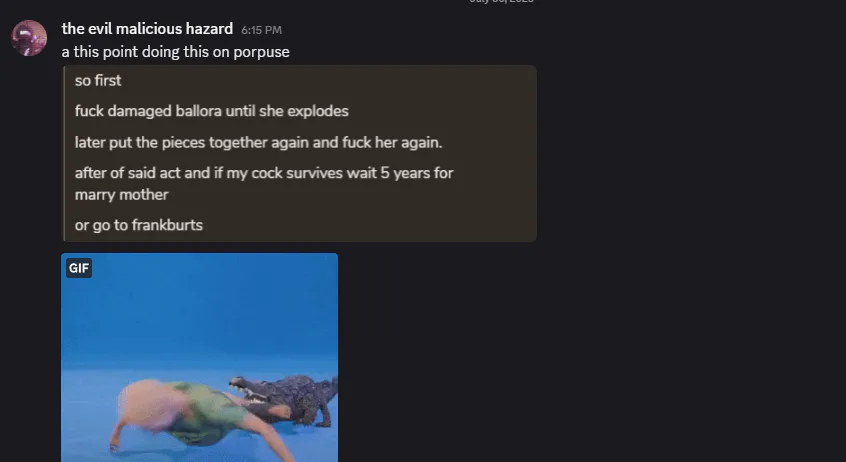Click the 'so first' quoted line
Screen dimensions: 846x462
click(x=98, y=80)
